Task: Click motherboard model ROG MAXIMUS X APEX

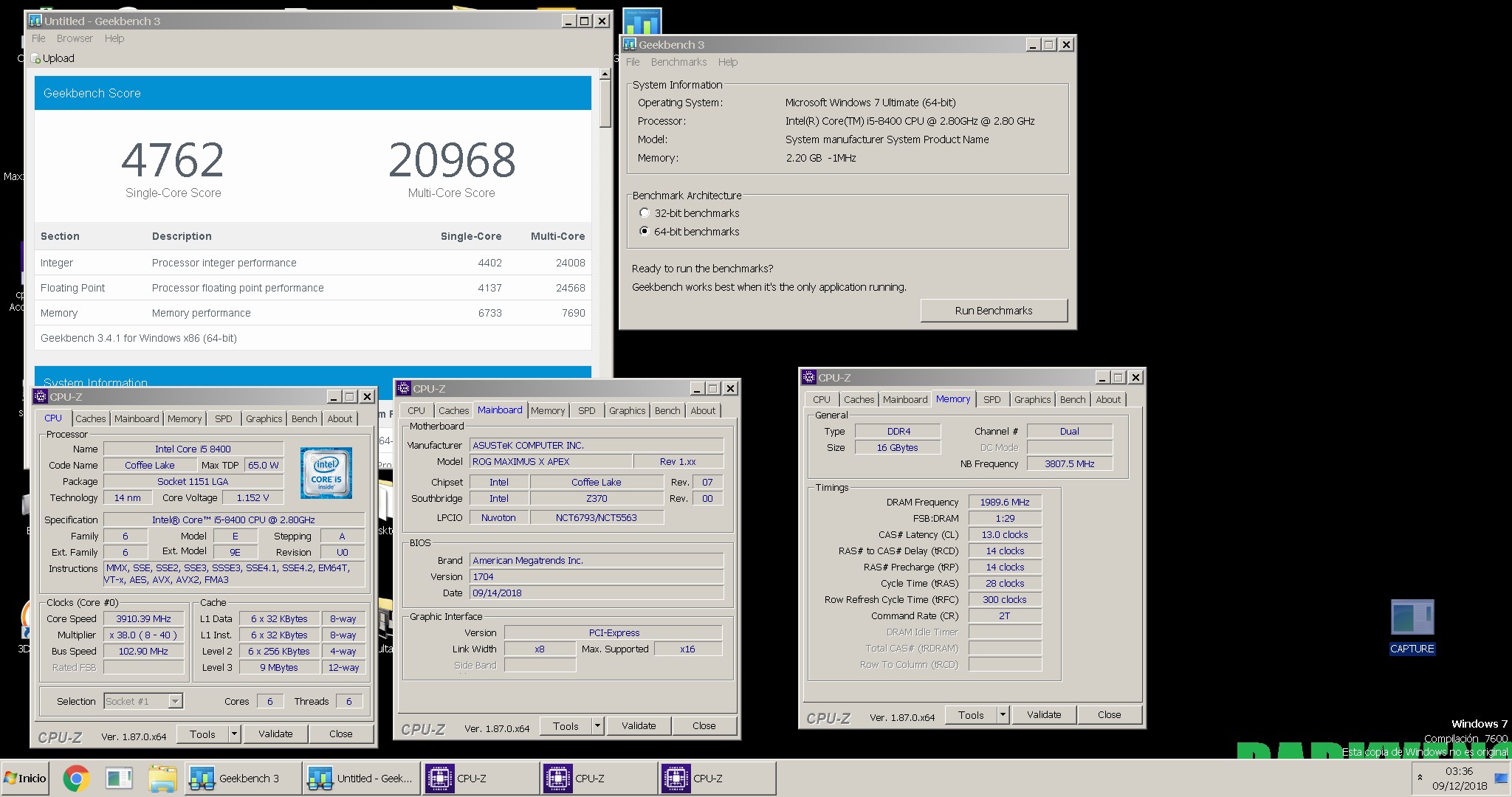Action: (551, 461)
